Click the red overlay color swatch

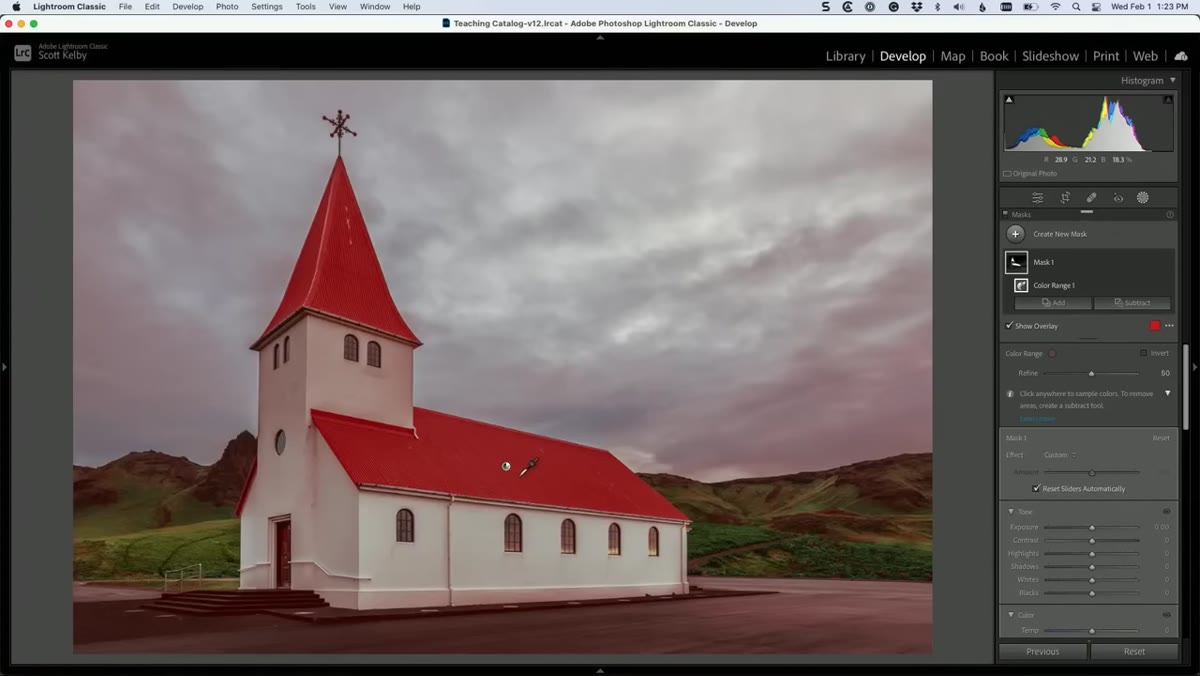tap(1155, 326)
